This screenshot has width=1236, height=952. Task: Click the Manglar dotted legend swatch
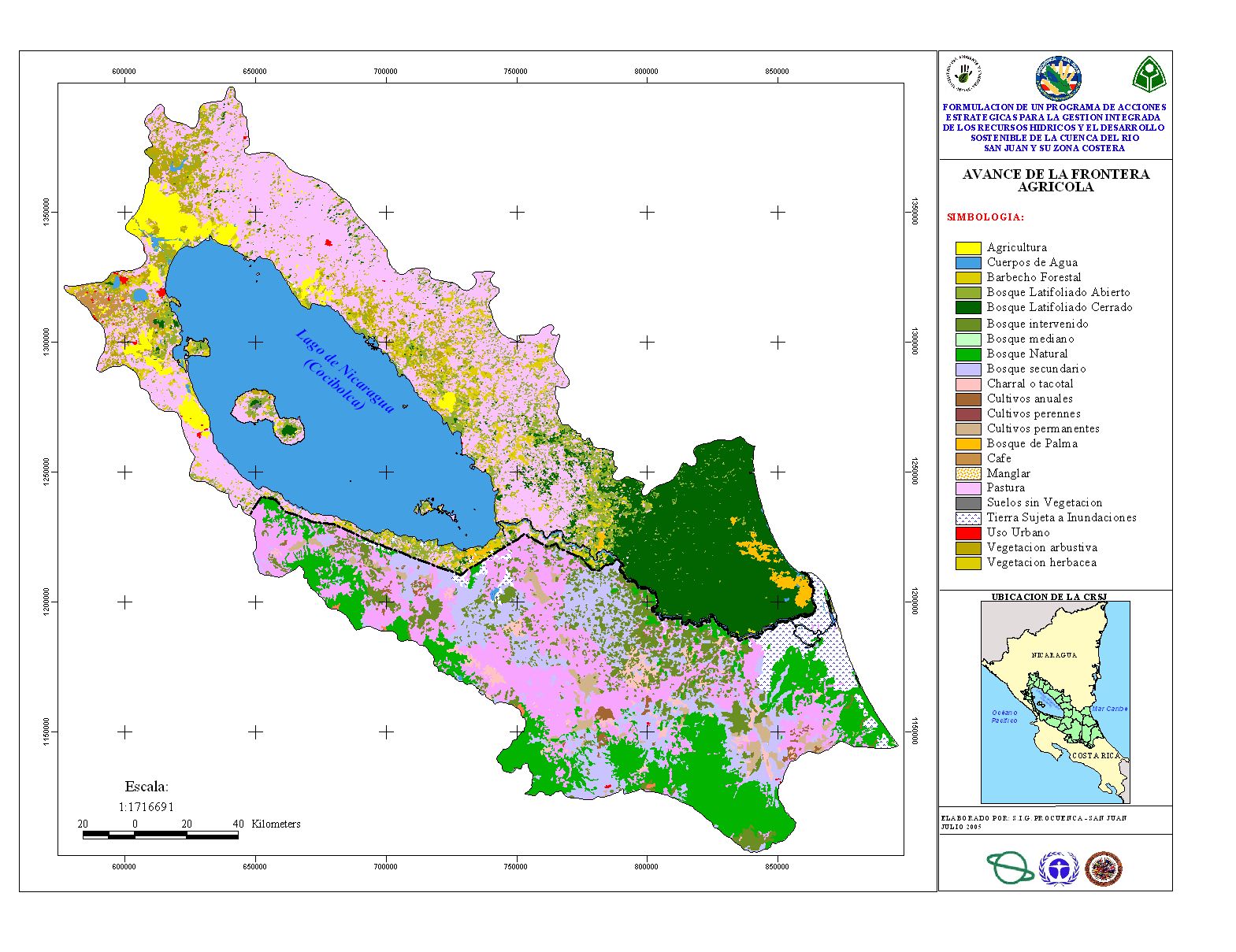967,473
